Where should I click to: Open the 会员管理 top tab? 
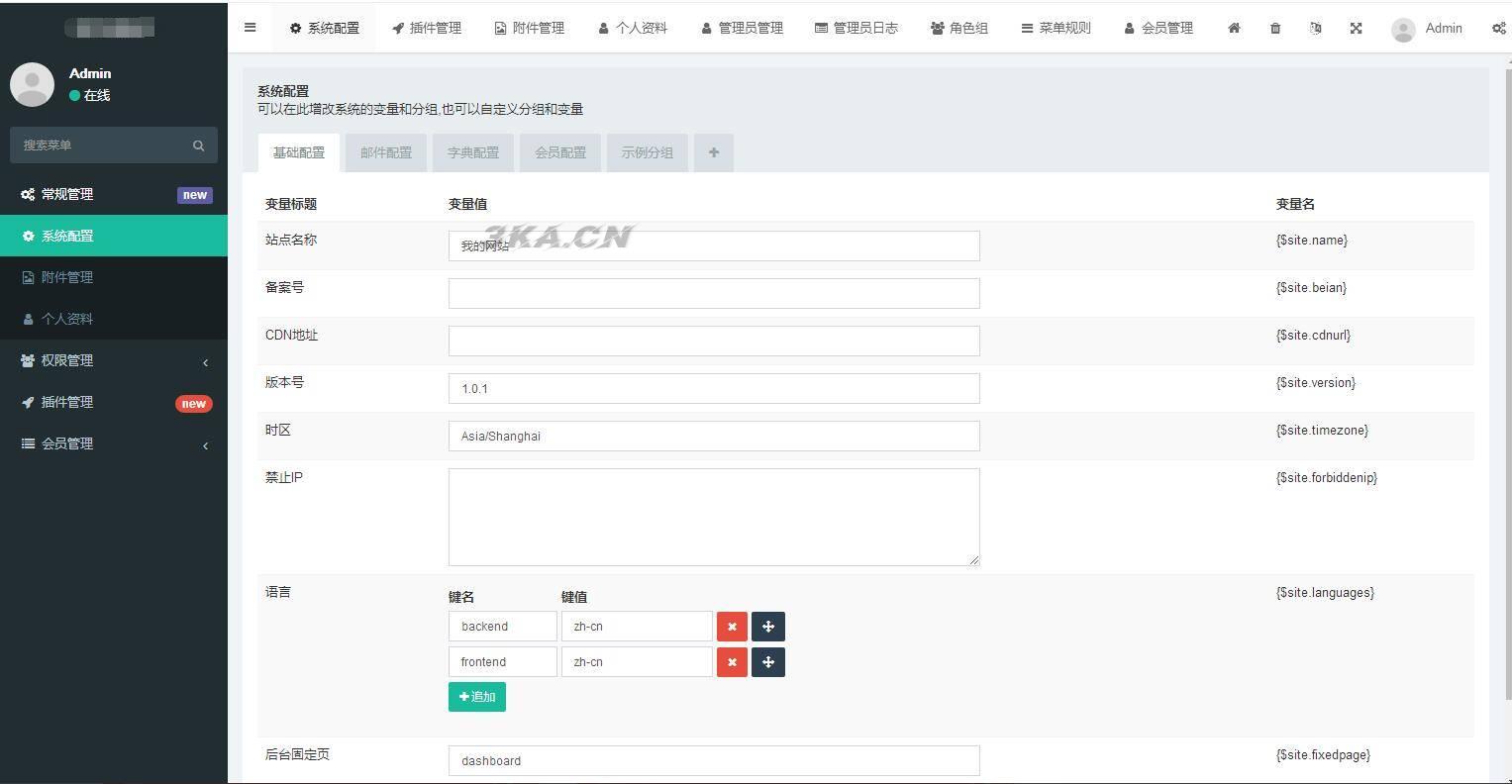coord(1159,28)
